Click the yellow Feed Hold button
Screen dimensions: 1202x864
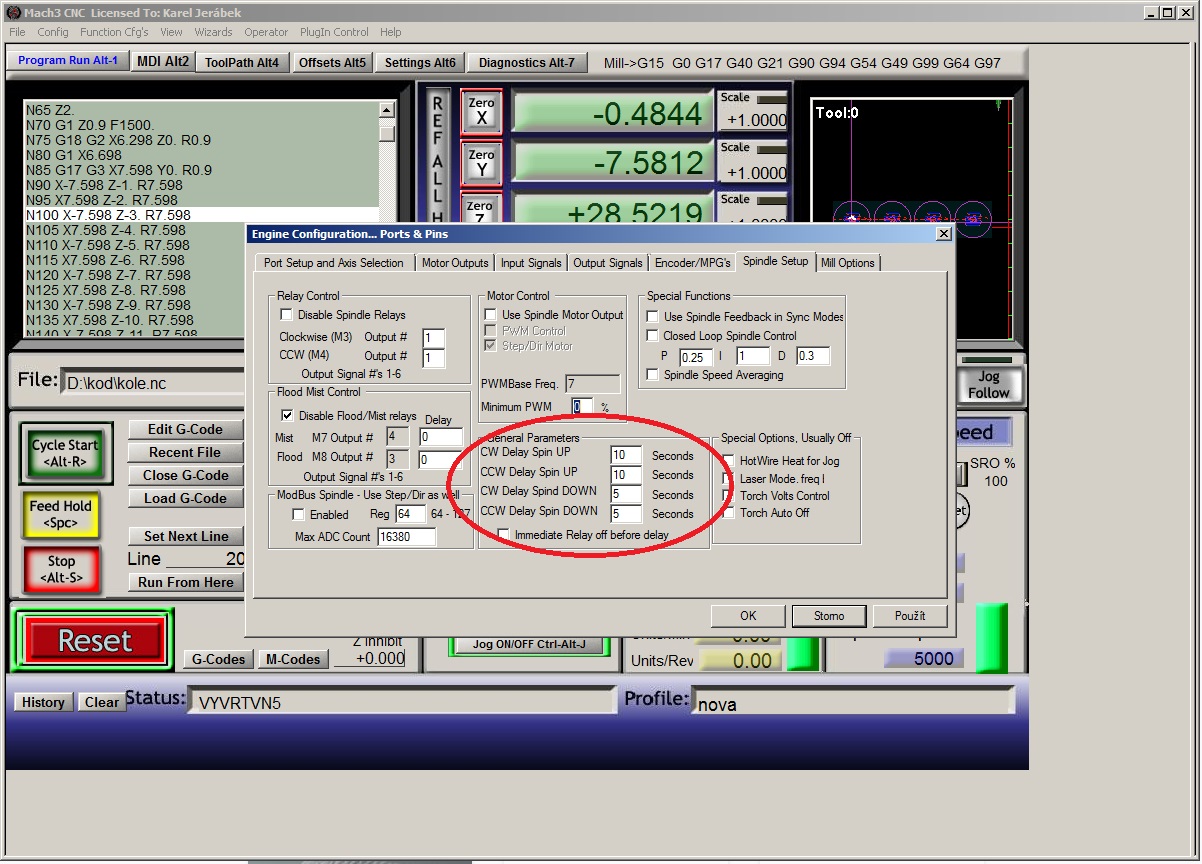(x=60, y=514)
